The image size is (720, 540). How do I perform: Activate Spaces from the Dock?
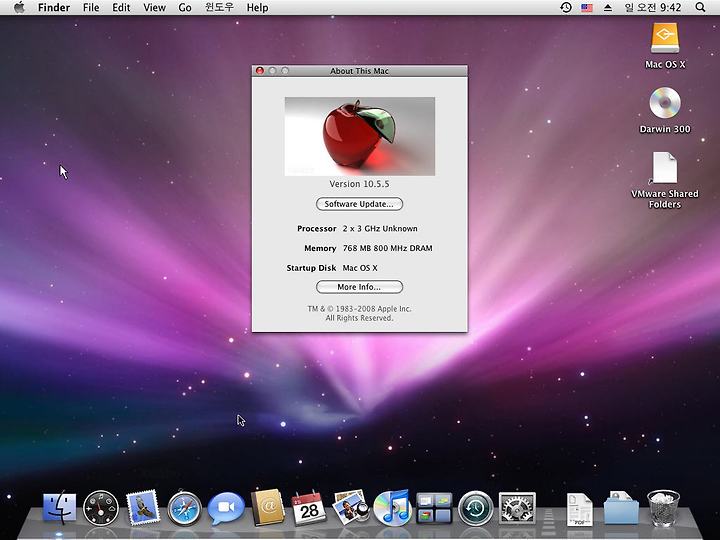[x=434, y=508]
